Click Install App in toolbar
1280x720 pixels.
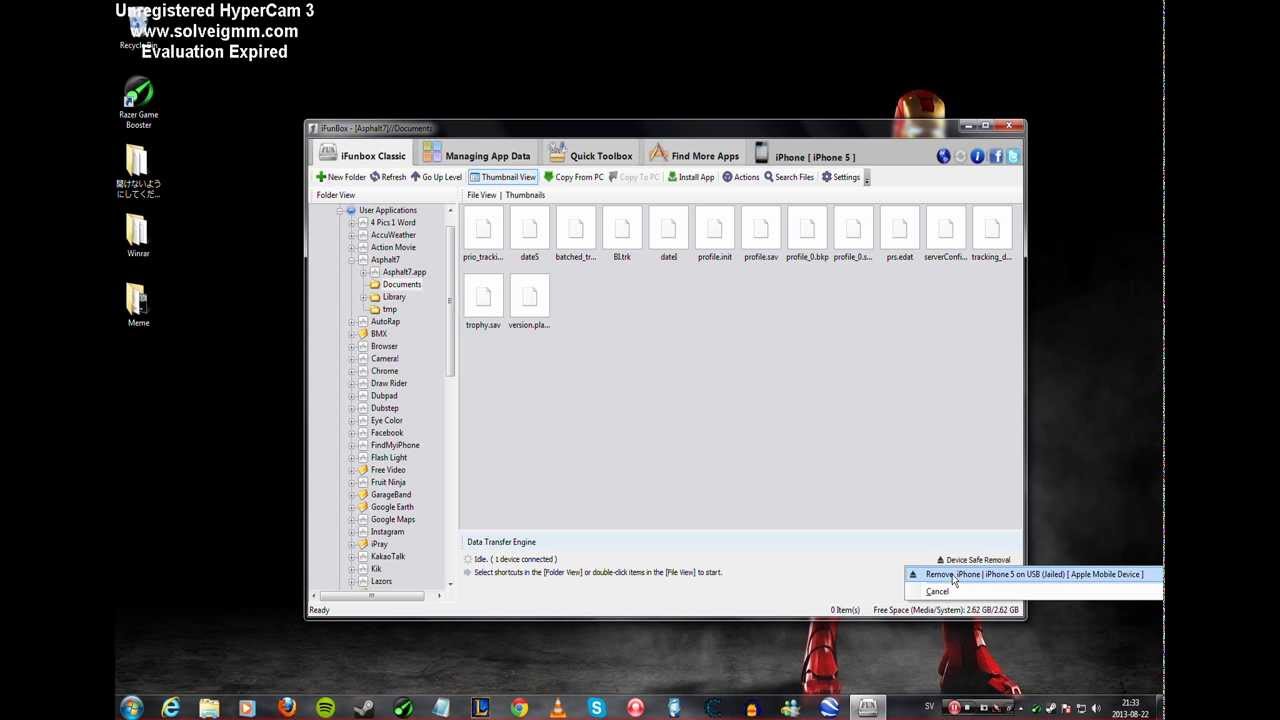tap(691, 177)
